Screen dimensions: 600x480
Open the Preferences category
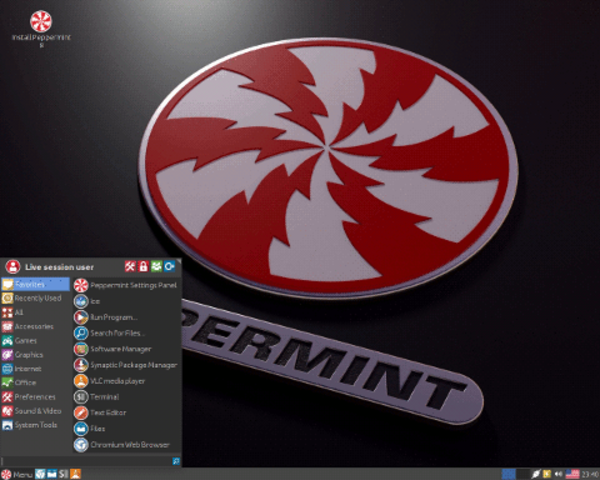click(36, 397)
